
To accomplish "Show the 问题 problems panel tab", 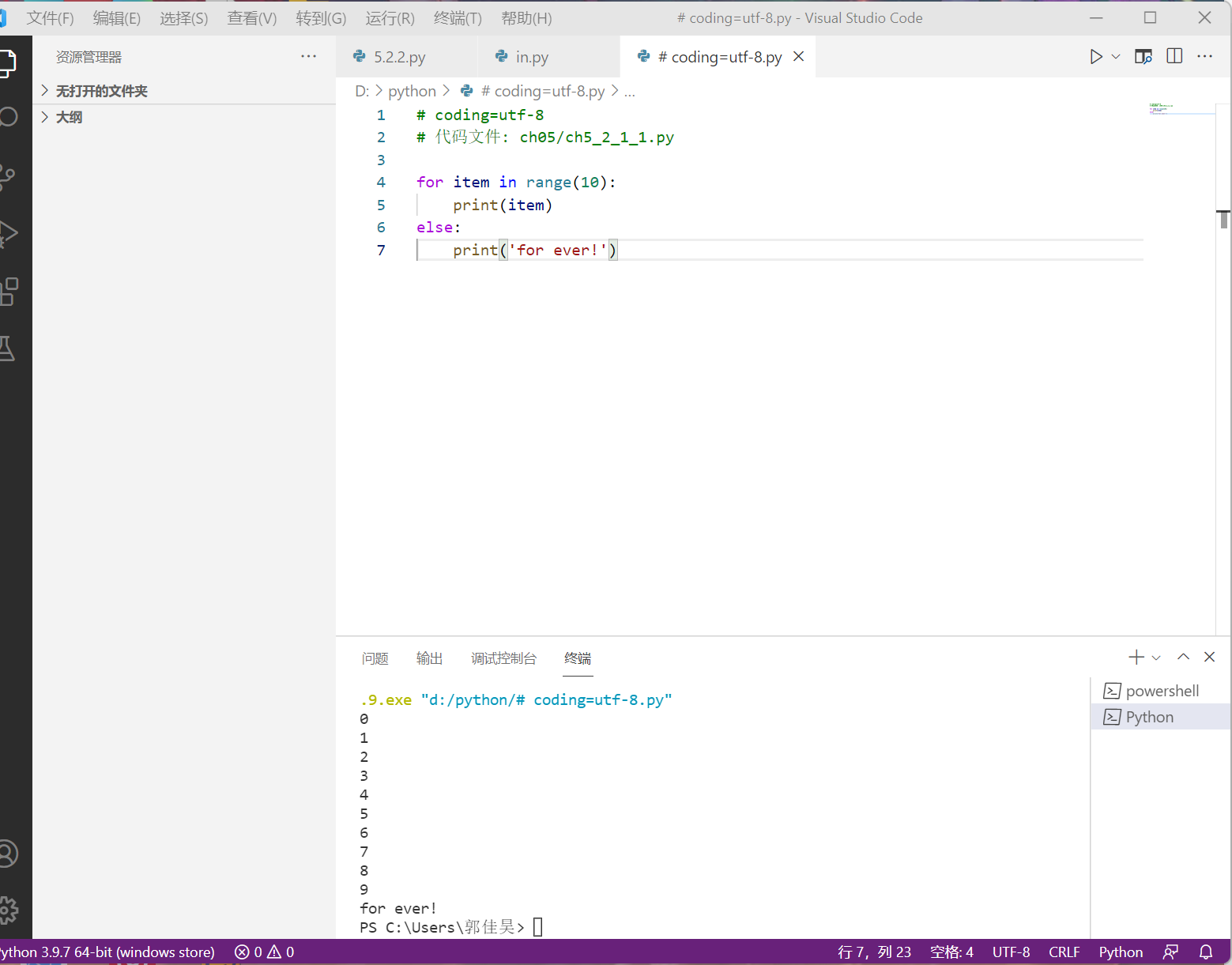I will point(375,658).
